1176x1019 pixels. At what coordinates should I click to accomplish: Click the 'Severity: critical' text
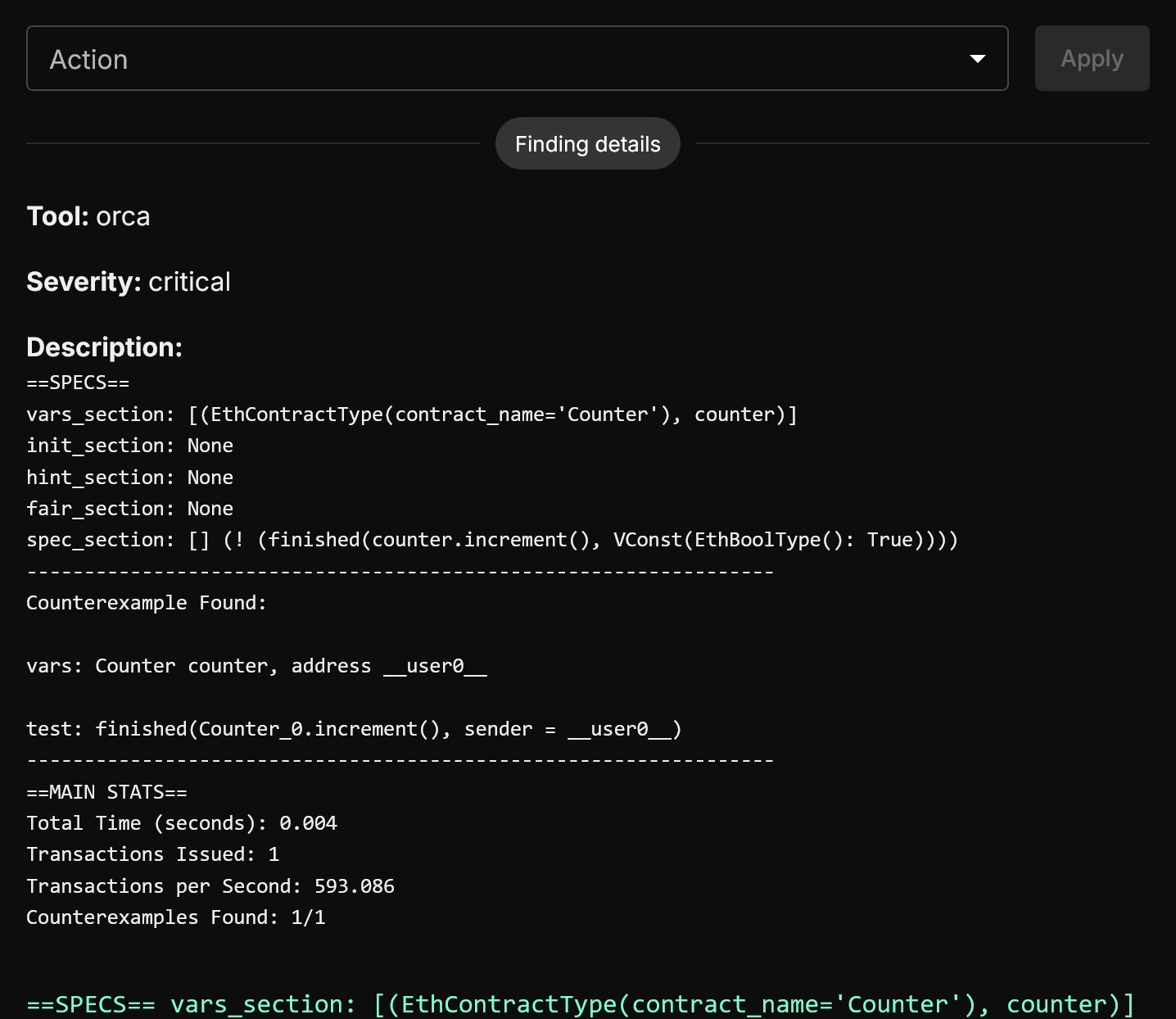(x=129, y=282)
